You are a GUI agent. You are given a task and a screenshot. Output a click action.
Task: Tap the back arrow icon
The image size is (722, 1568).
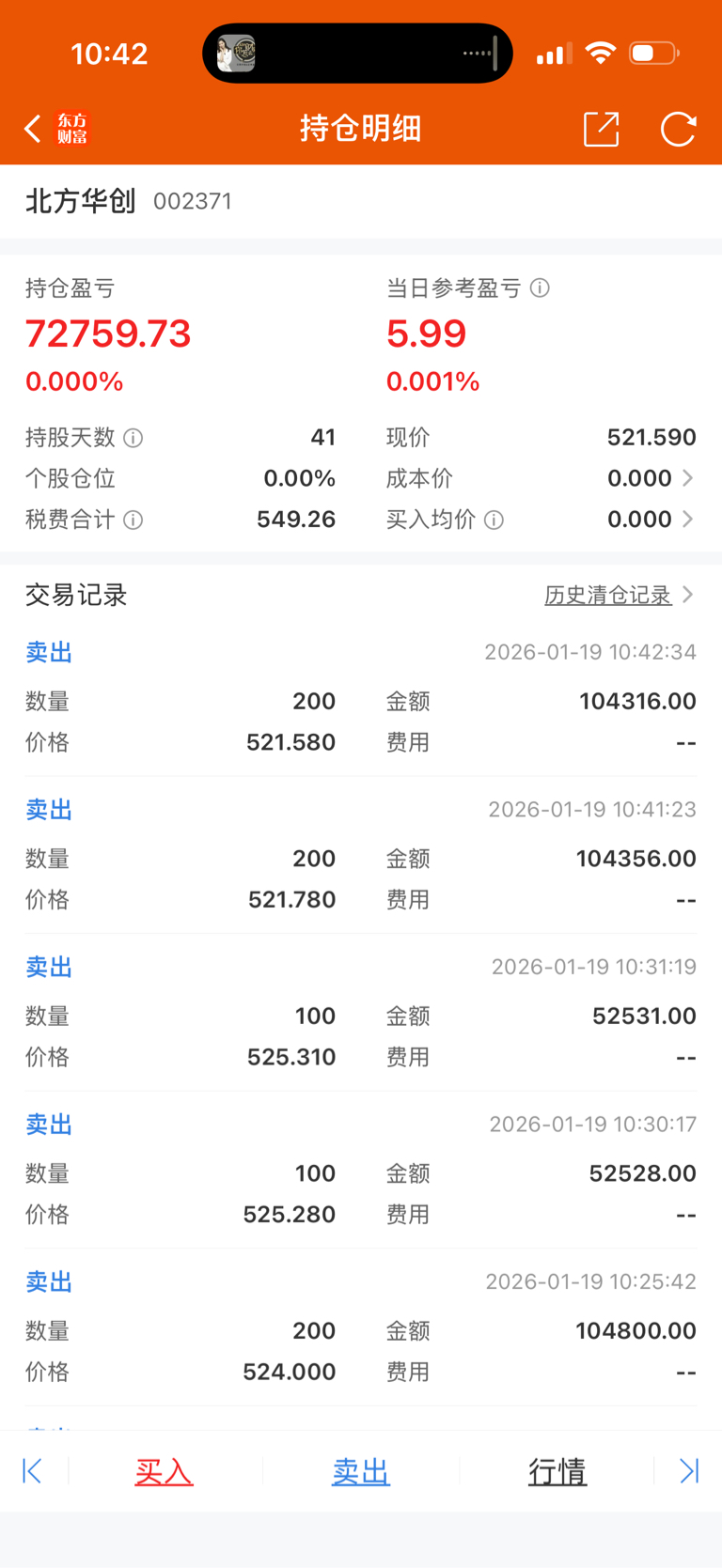[x=33, y=129]
